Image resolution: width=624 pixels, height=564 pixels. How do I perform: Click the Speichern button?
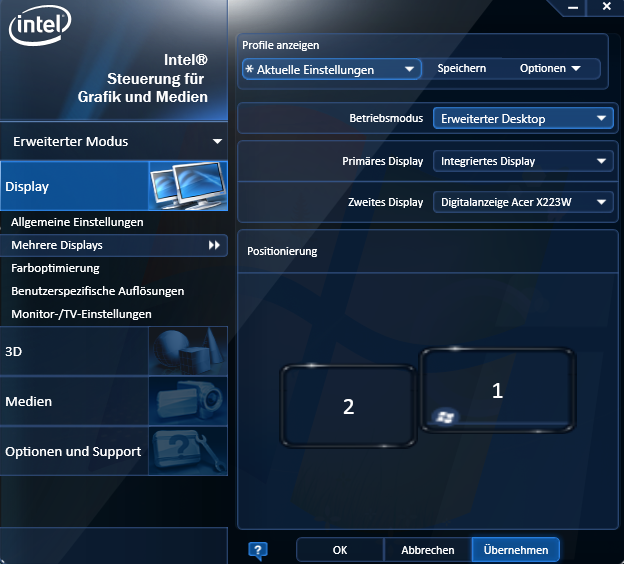coord(462,68)
